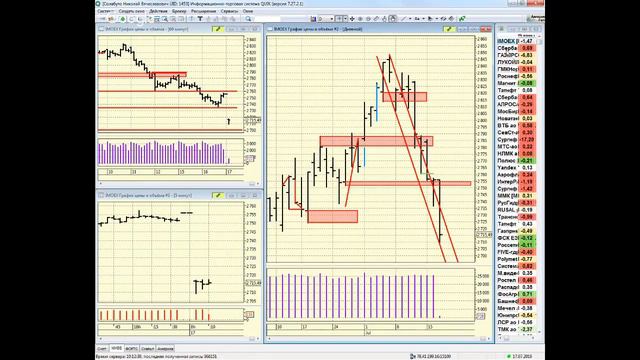Click yellow edit icon on 60-minute chart
The width and height of the screenshot is (640, 360).
[x=218, y=29]
